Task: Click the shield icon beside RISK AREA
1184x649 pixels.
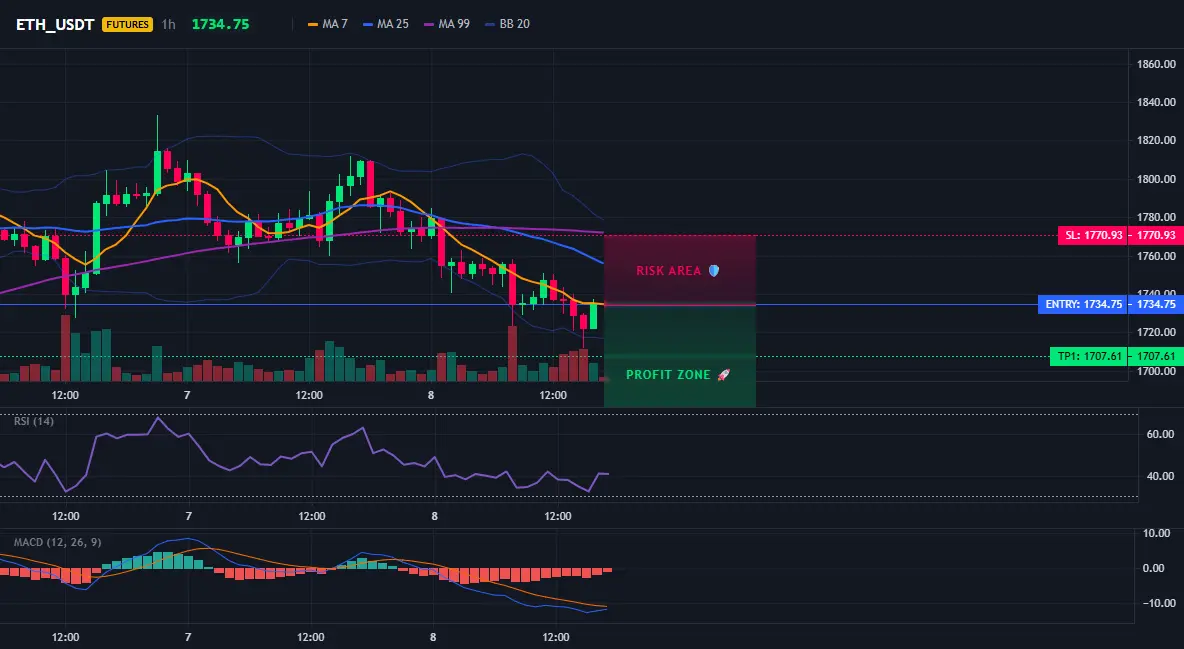Action: pos(714,270)
